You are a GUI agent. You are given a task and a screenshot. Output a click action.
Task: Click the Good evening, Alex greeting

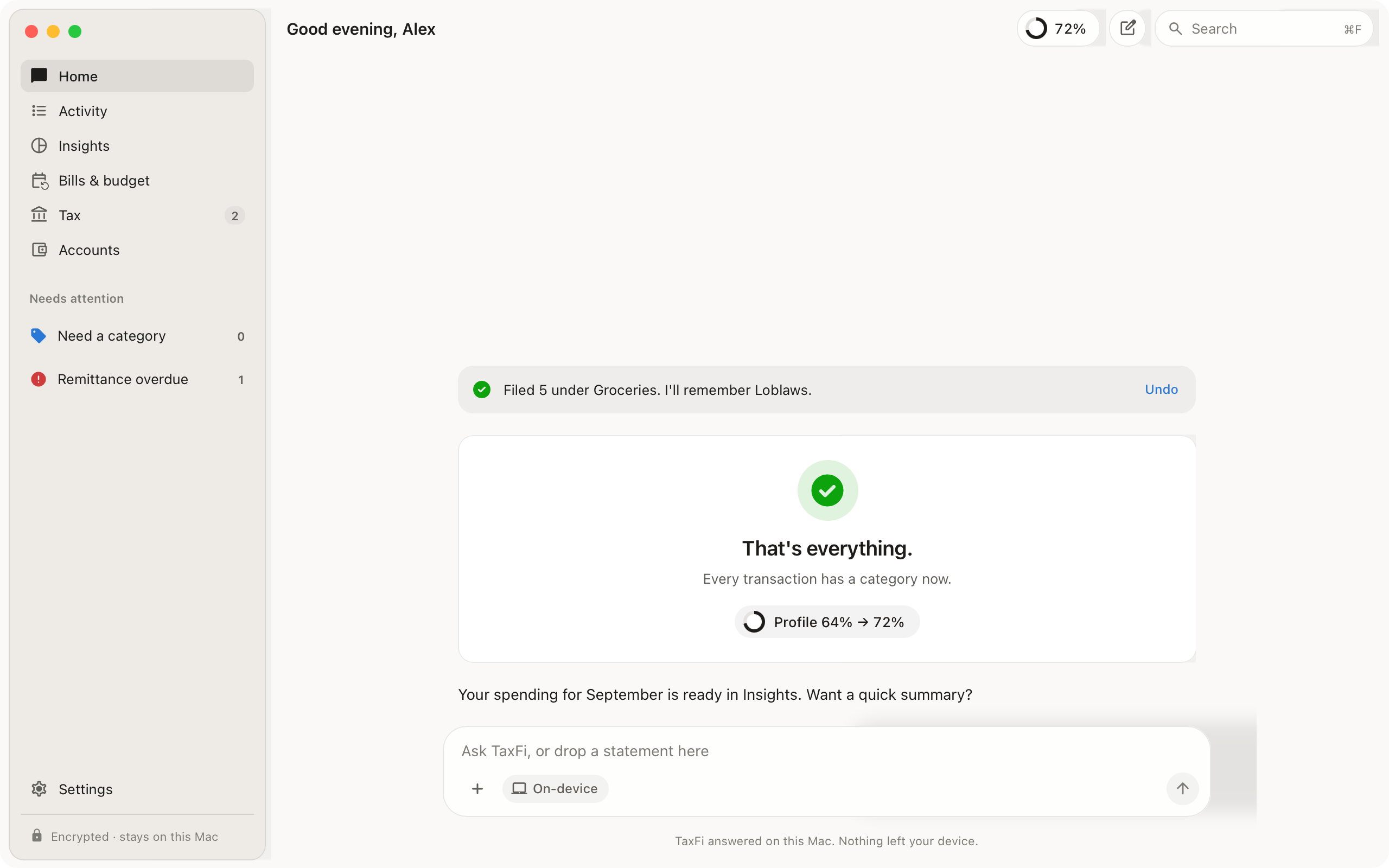361,29
